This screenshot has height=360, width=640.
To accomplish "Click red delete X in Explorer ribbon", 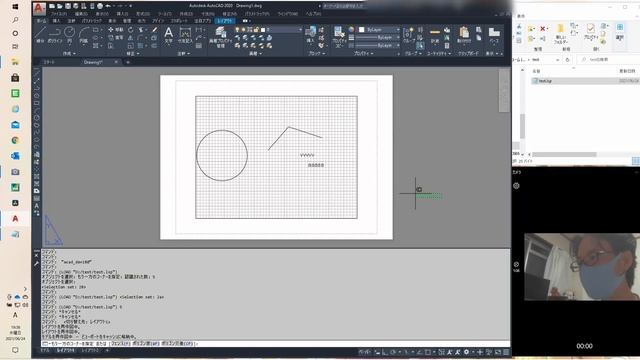I will tap(543, 29).
